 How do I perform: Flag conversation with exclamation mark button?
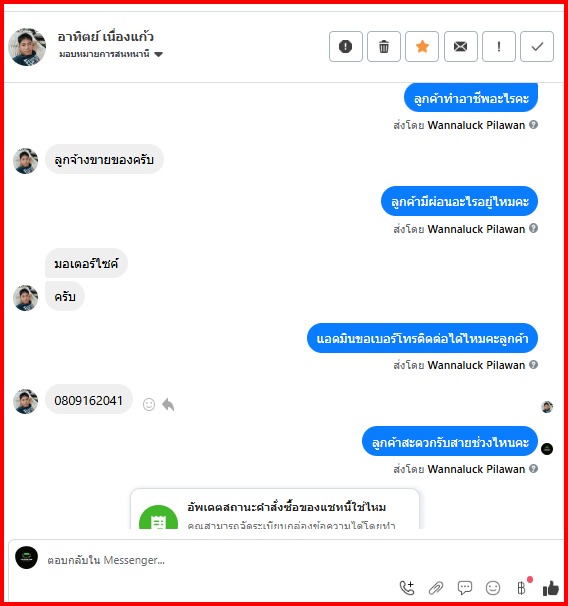(x=498, y=47)
